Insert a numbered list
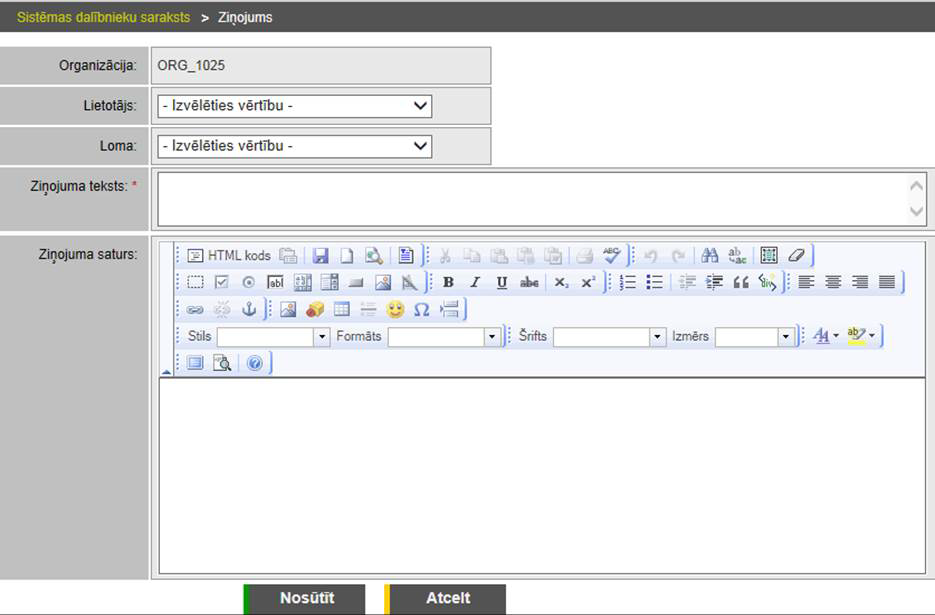Image resolution: width=935 pixels, height=615 pixels. (x=628, y=283)
